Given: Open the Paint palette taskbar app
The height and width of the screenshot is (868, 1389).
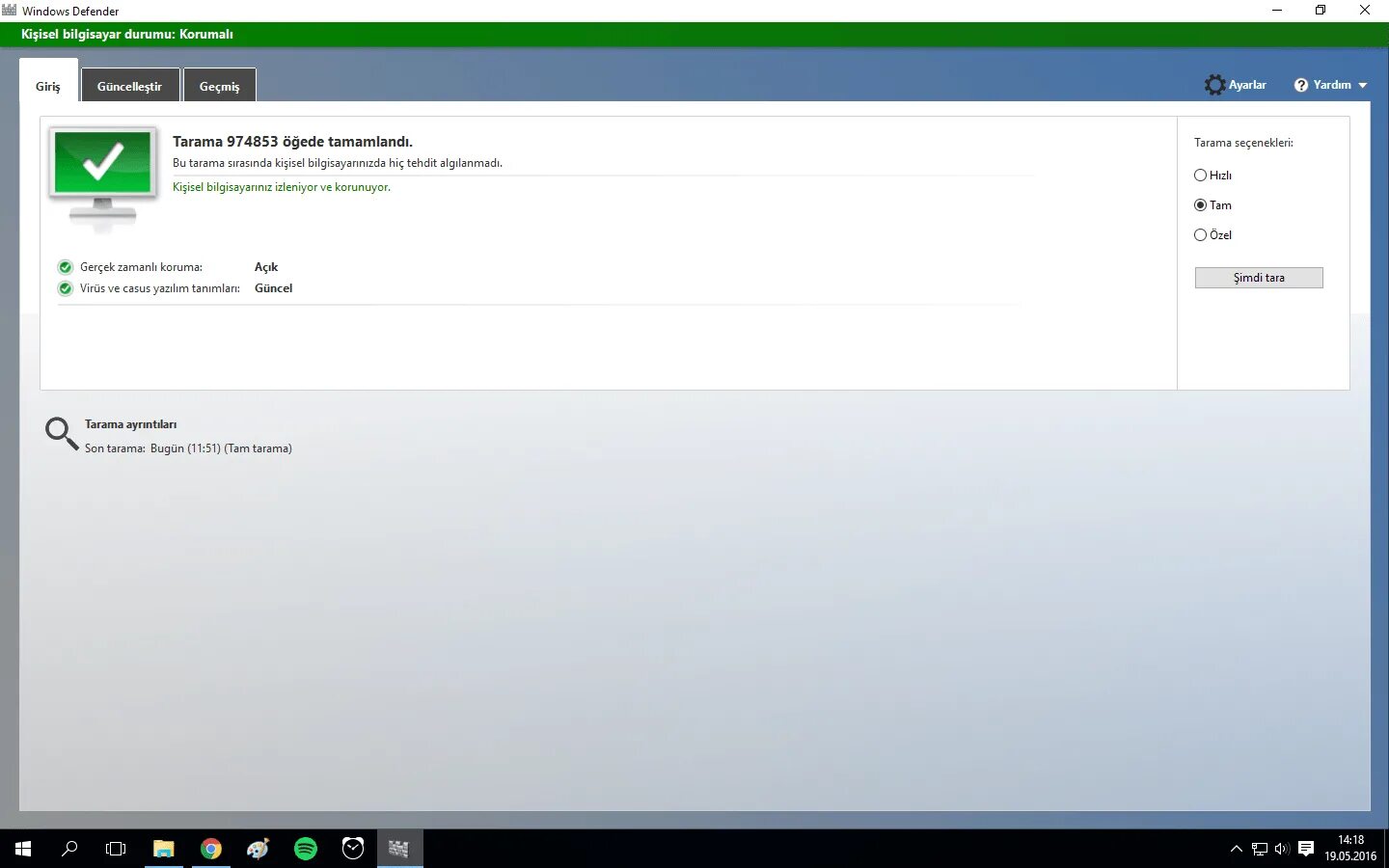Looking at the screenshot, I should tap(259, 849).
